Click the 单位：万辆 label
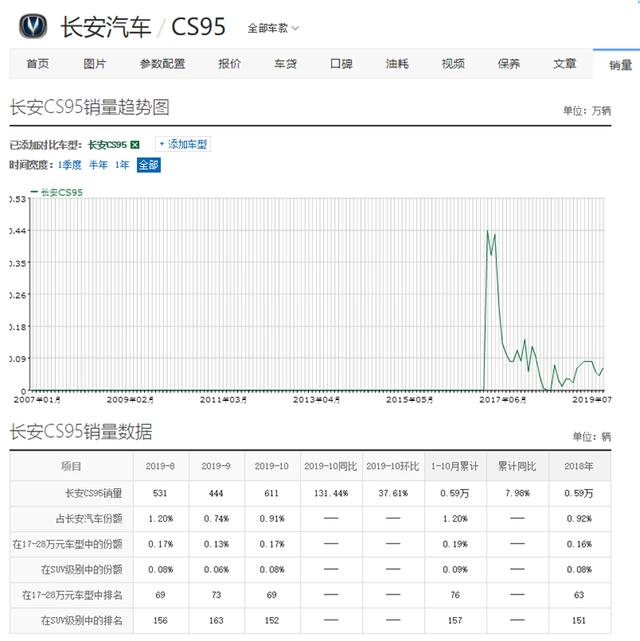The width and height of the screenshot is (640, 641). click(587, 110)
